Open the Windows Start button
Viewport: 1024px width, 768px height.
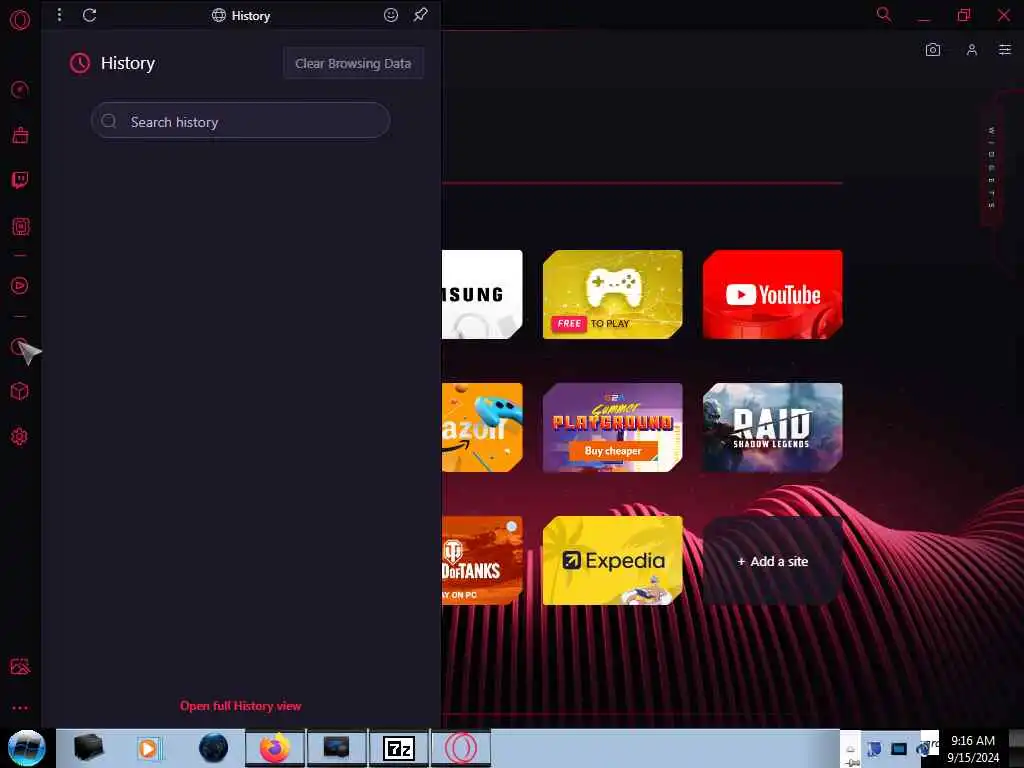tap(26, 748)
